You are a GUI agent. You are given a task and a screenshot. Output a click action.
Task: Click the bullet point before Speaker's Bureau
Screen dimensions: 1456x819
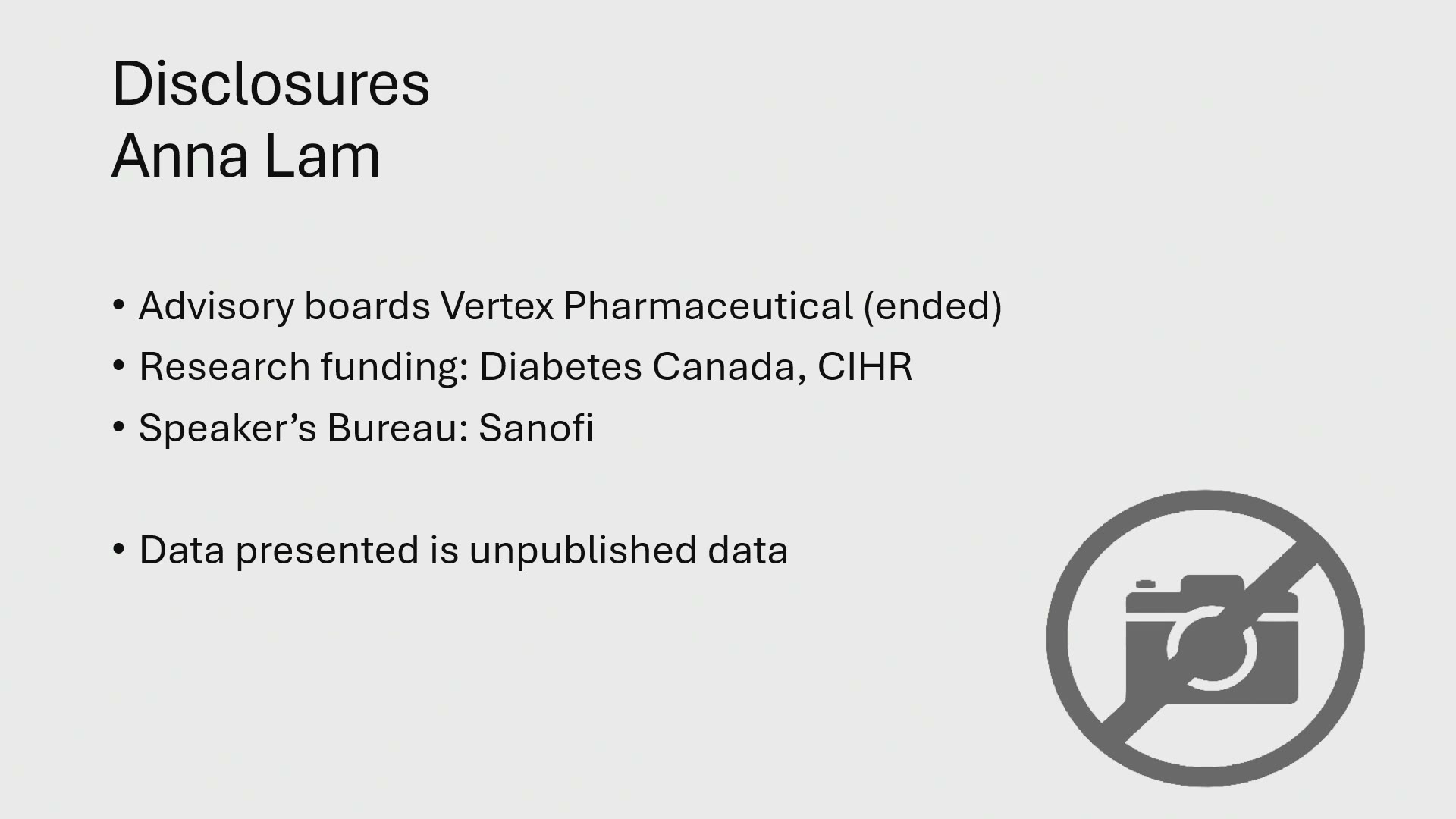click(x=118, y=427)
